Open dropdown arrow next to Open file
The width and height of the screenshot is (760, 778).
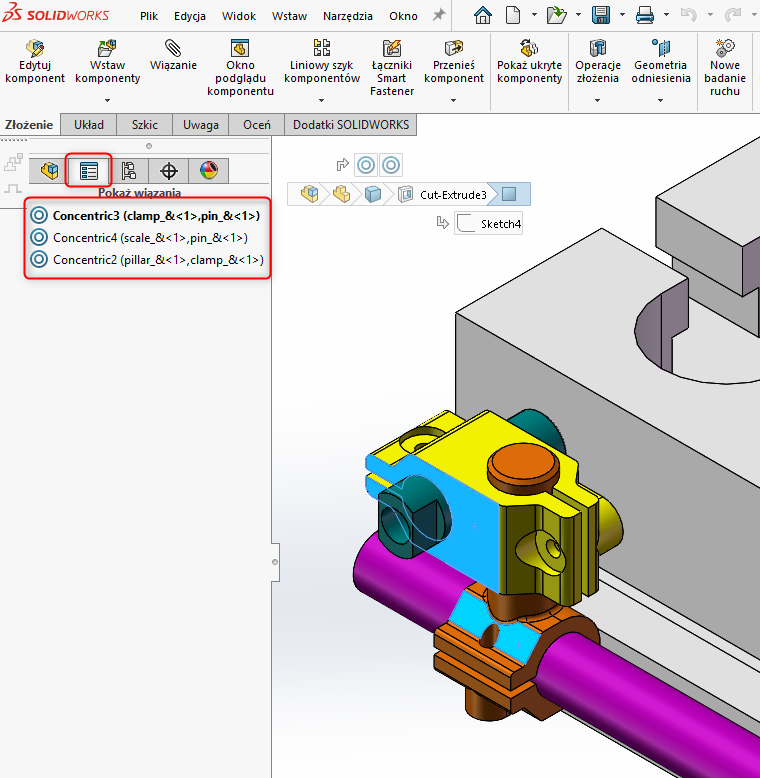[x=578, y=15]
